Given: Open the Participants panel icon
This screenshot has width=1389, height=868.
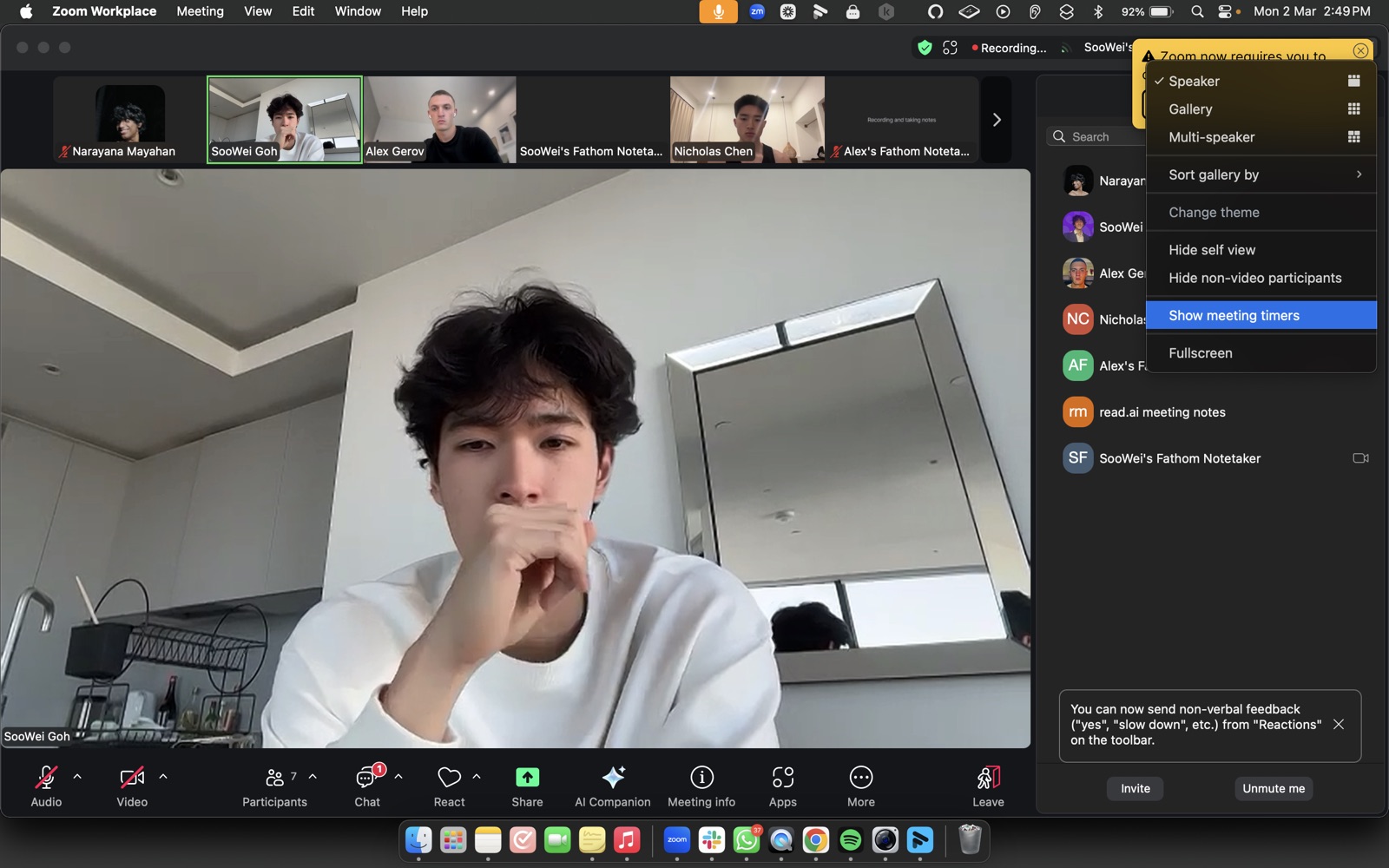Looking at the screenshot, I should pyautogui.click(x=275, y=777).
